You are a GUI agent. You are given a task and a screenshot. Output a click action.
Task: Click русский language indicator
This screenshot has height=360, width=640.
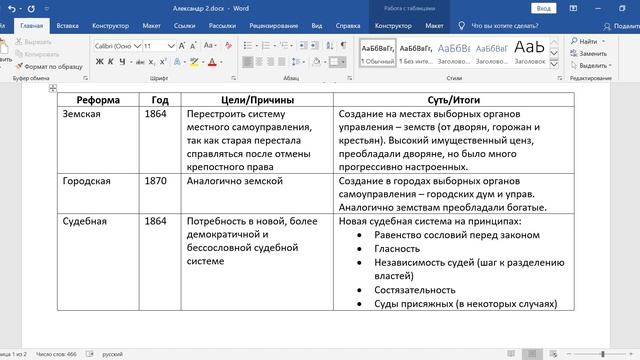point(112,354)
